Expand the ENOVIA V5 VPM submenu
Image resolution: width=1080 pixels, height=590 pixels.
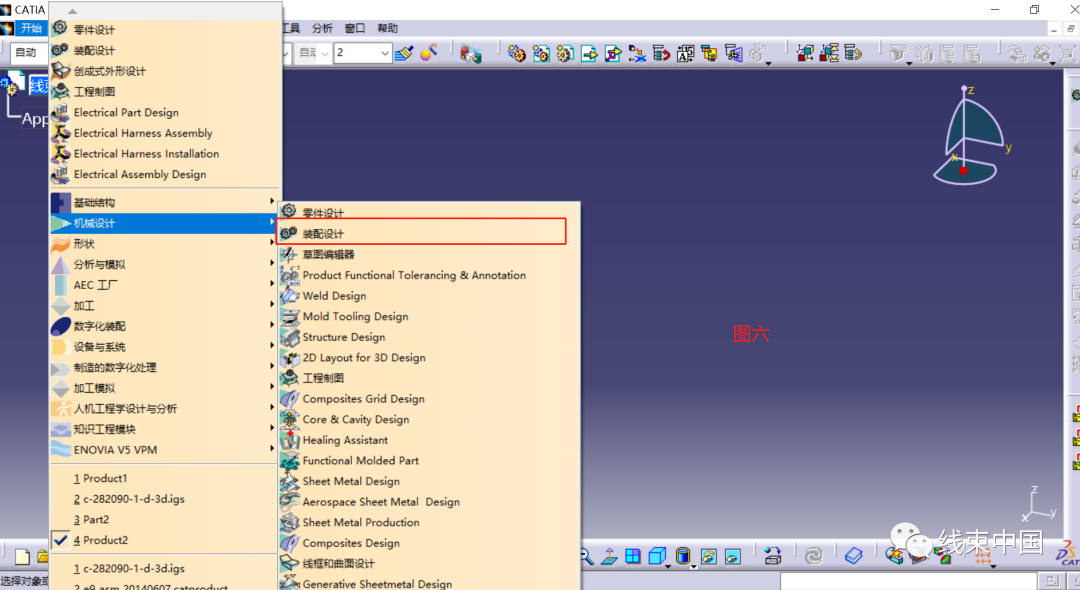click(x=165, y=450)
